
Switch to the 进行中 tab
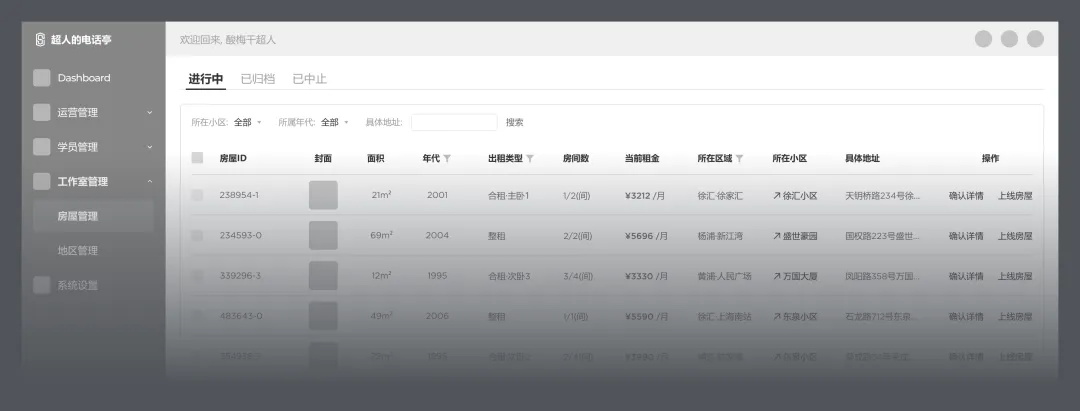point(205,79)
